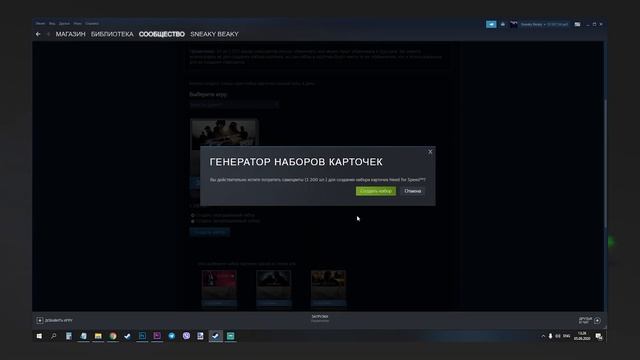Open the Друзья и чат plus icon
The height and width of the screenshot is (360, 640).
(x=597, y=320)
